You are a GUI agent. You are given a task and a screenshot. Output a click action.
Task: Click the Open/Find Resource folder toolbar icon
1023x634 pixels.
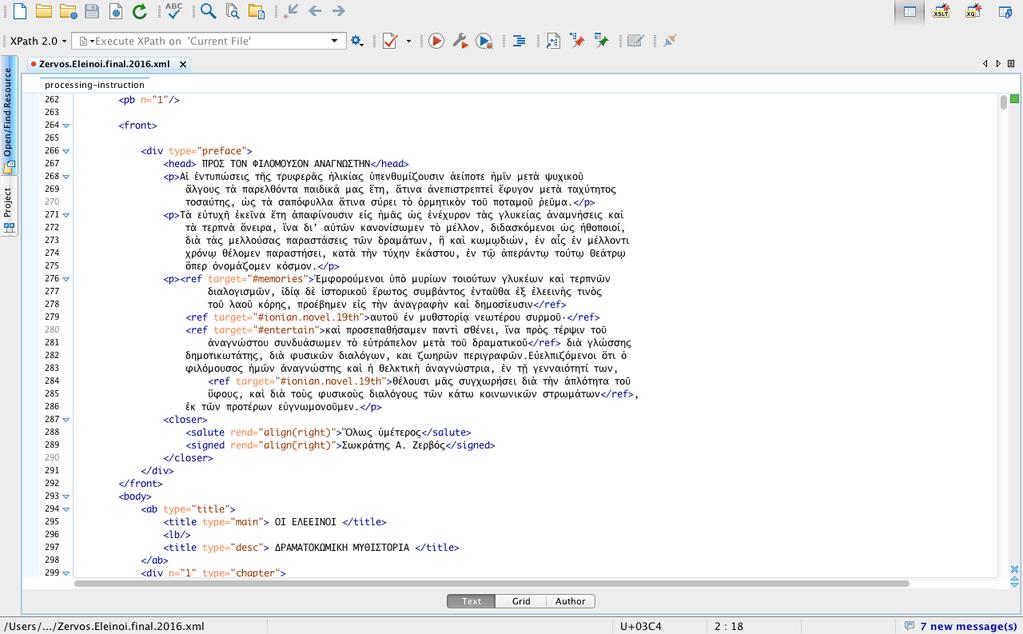point(256,11)
